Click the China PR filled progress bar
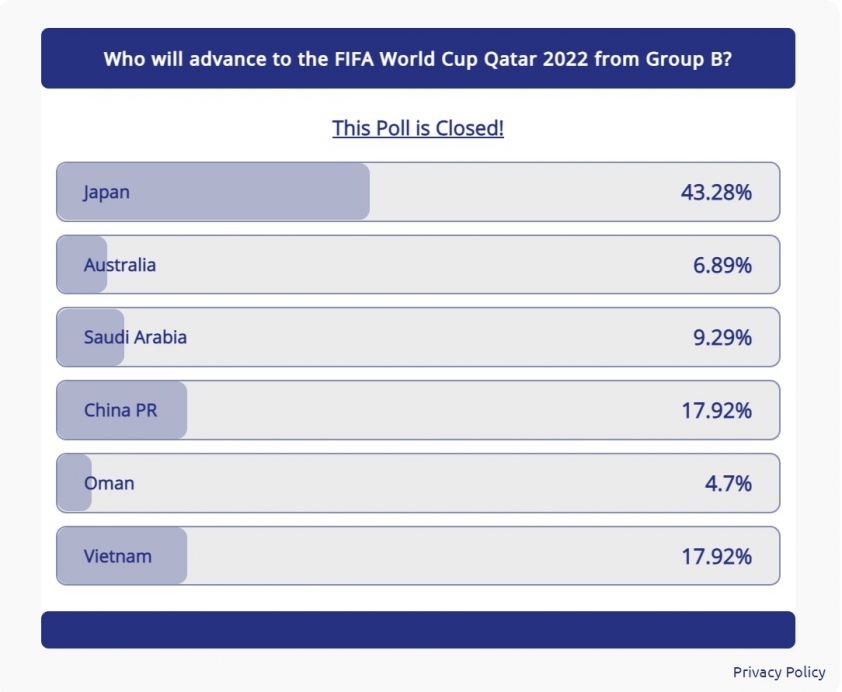Image resolution: width=842 pixels, height=692 pixels. (x=122, y=410)
